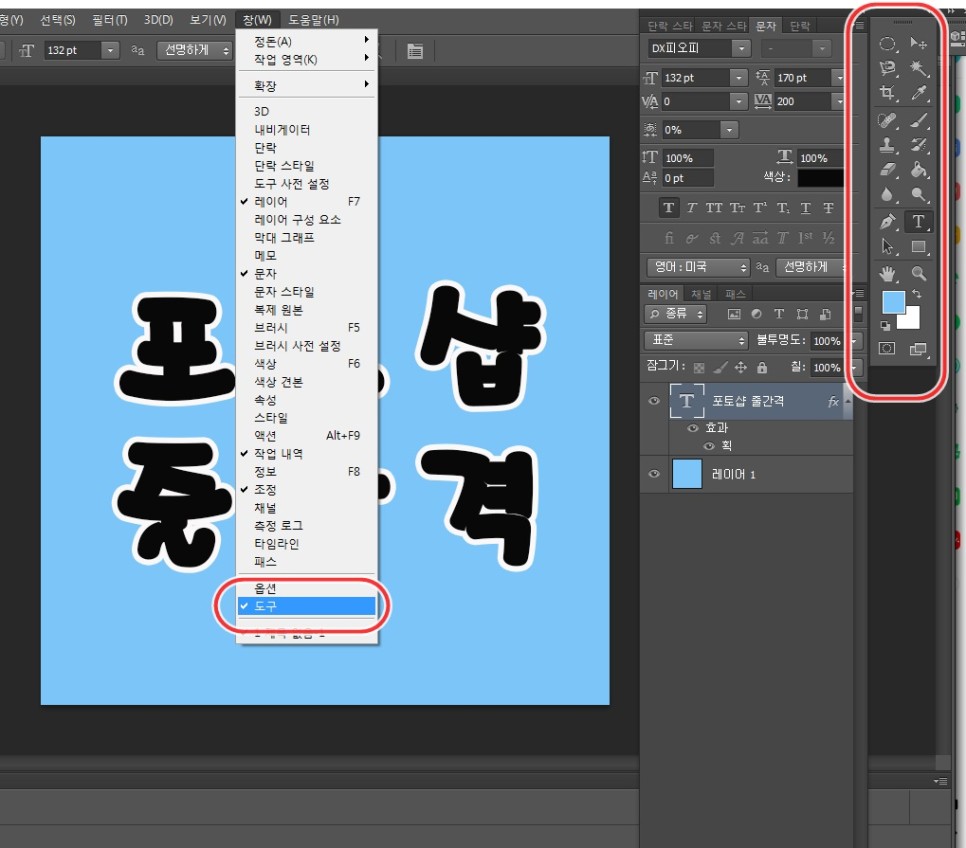This screenshot has width=966, height=848.
Task: Open the 0% tsume dropdown
Action: coord(729,130)
